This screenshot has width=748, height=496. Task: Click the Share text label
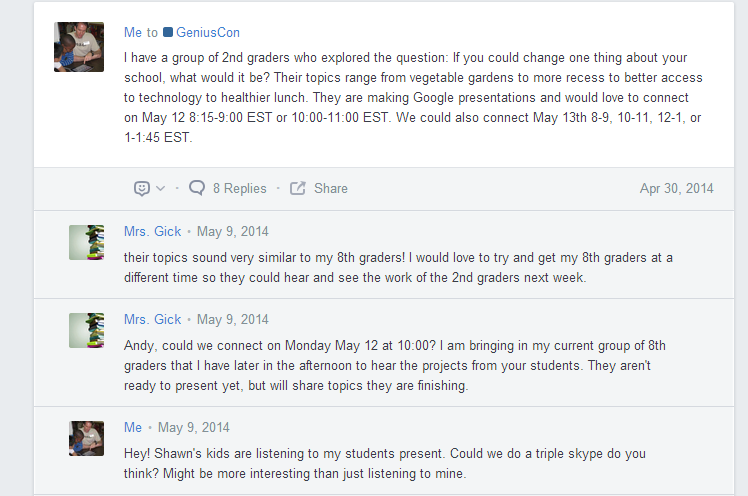coord(331,188)
